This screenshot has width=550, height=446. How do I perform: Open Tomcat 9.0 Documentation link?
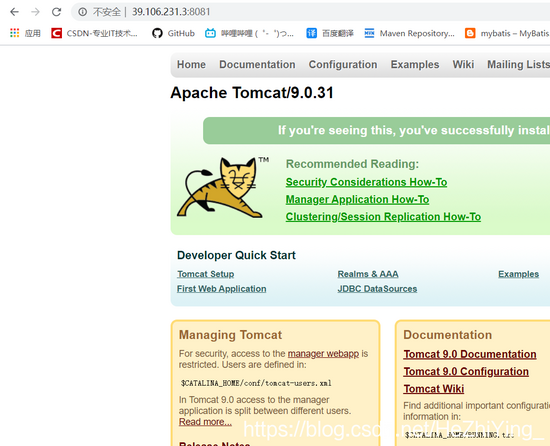[x=470, y=354]
